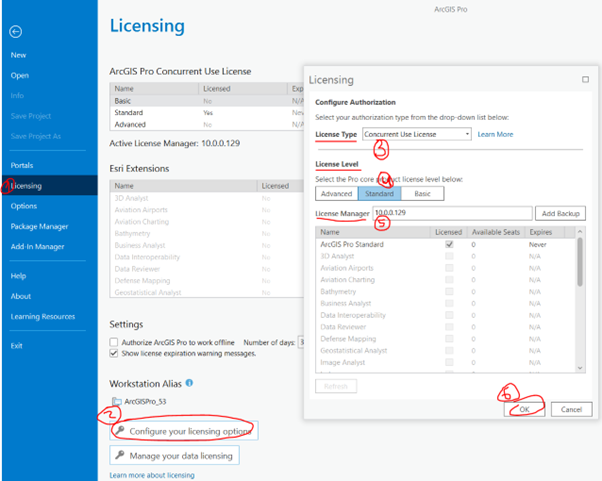Open the Options menu item
The height and width of the screenshot is (481, 602).
point(24,206)
